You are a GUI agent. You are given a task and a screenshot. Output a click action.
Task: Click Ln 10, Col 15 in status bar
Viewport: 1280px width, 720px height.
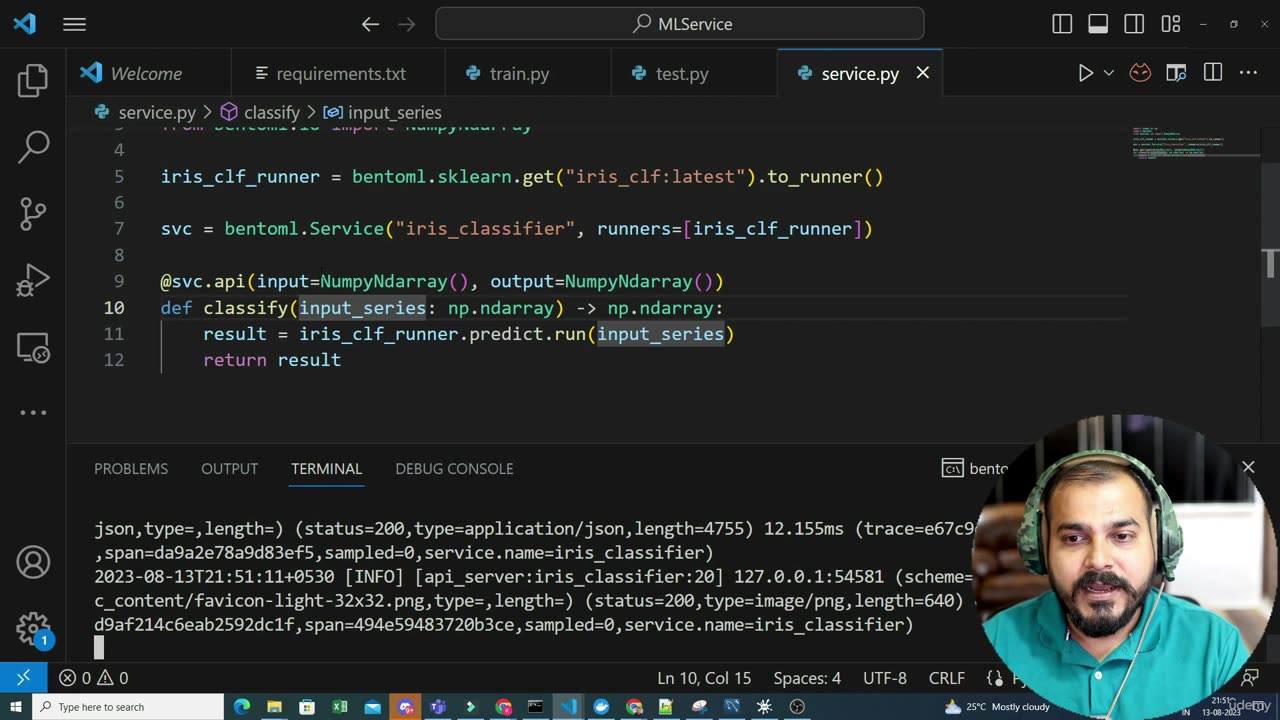tap(704, 678)
